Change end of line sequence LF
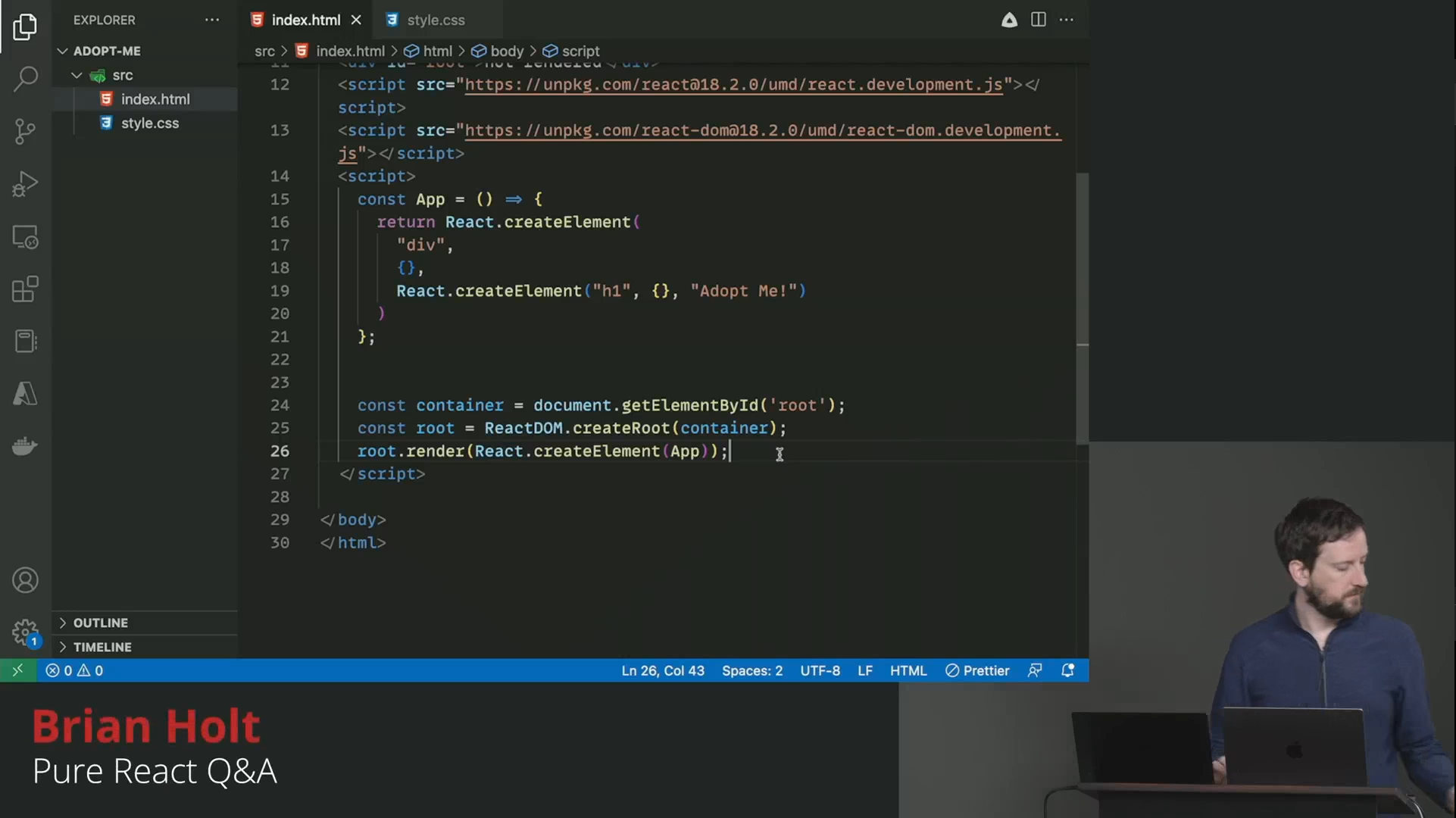1456x818 pixels. click(865, 671)
